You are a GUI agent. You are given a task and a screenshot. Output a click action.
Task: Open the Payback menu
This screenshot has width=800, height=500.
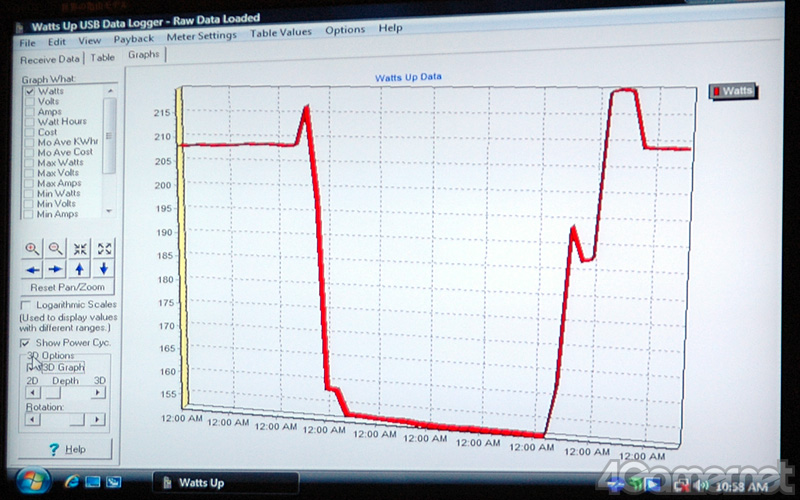click(x=134, y=39)
